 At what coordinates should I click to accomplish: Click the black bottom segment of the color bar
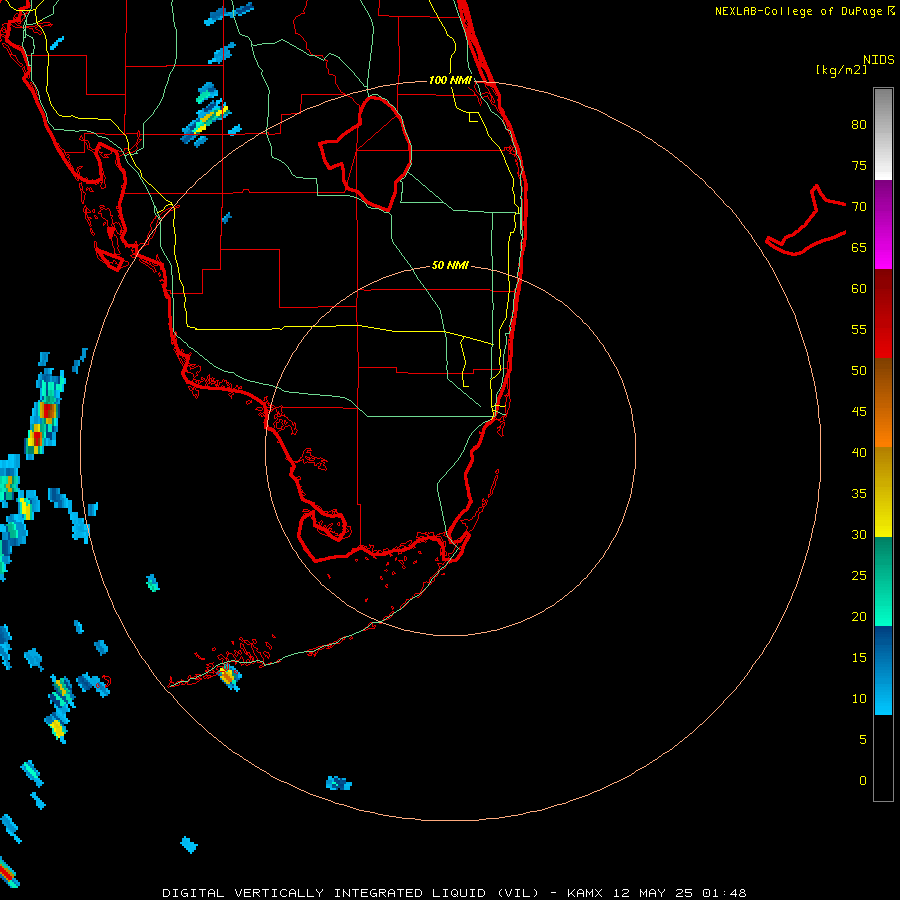883,758
